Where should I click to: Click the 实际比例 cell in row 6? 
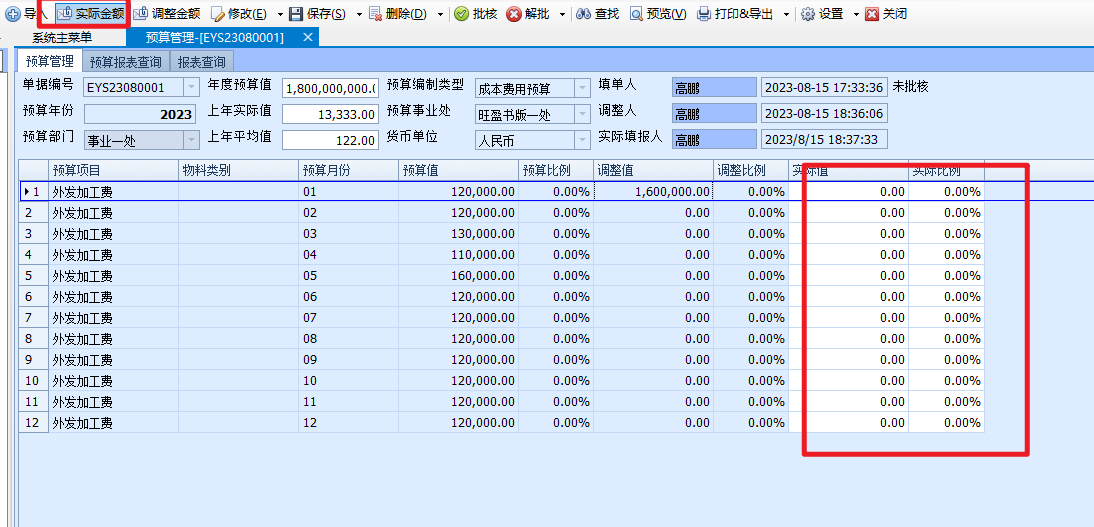tap(947, 296)
